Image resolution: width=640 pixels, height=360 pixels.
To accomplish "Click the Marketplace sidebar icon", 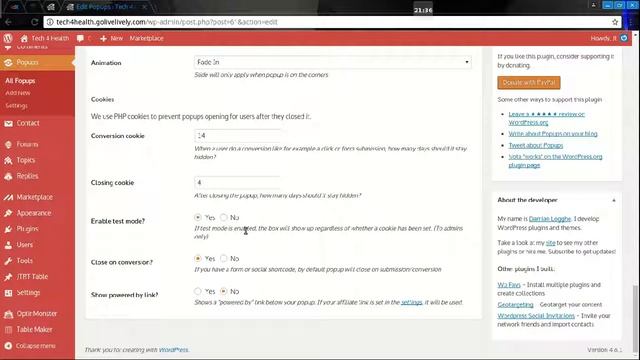I will [8, 197].
